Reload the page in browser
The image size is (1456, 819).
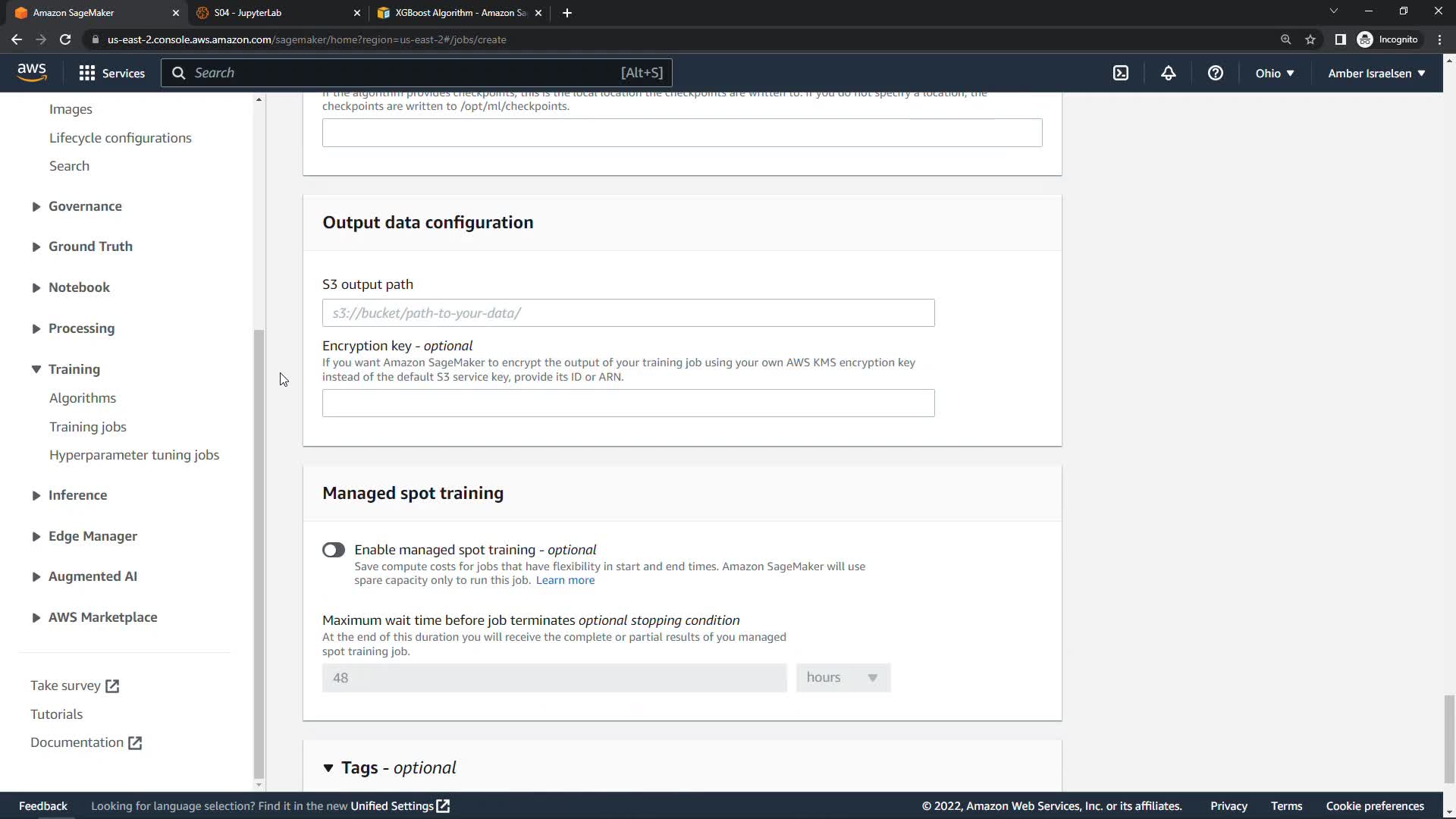pyautogui.click(x=65, y=39)
